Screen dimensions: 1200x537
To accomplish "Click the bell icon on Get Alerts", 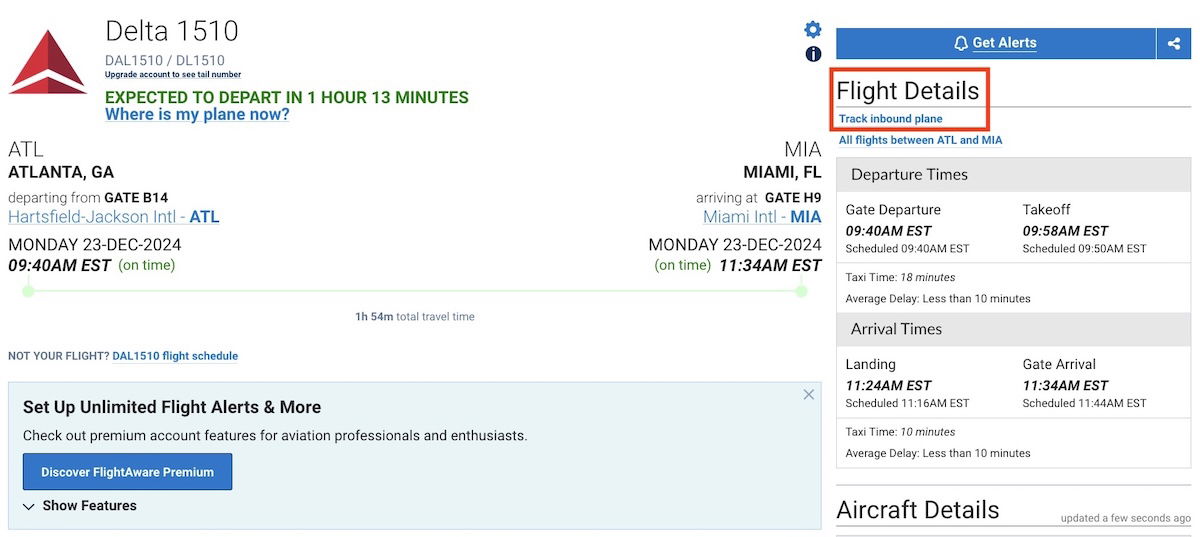I will point(961,43).
